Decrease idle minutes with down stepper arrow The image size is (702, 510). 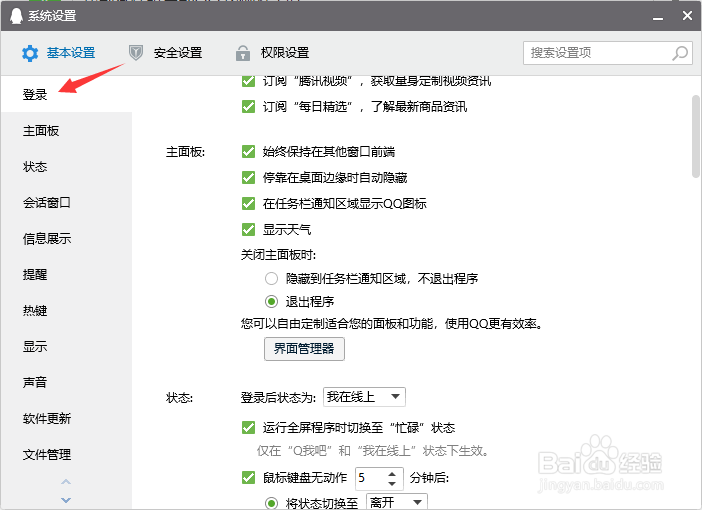pos(392,484)
